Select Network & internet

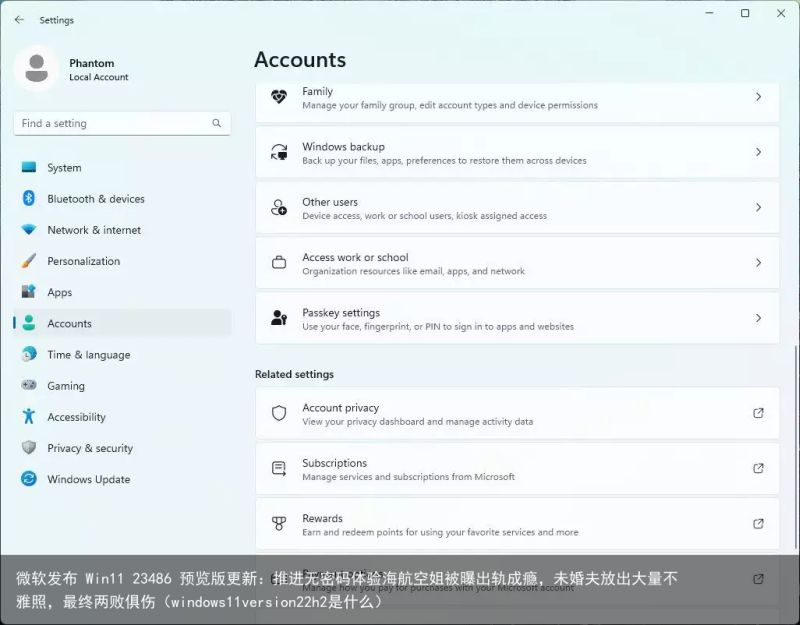pyautogui.click(x=122, y=230)
